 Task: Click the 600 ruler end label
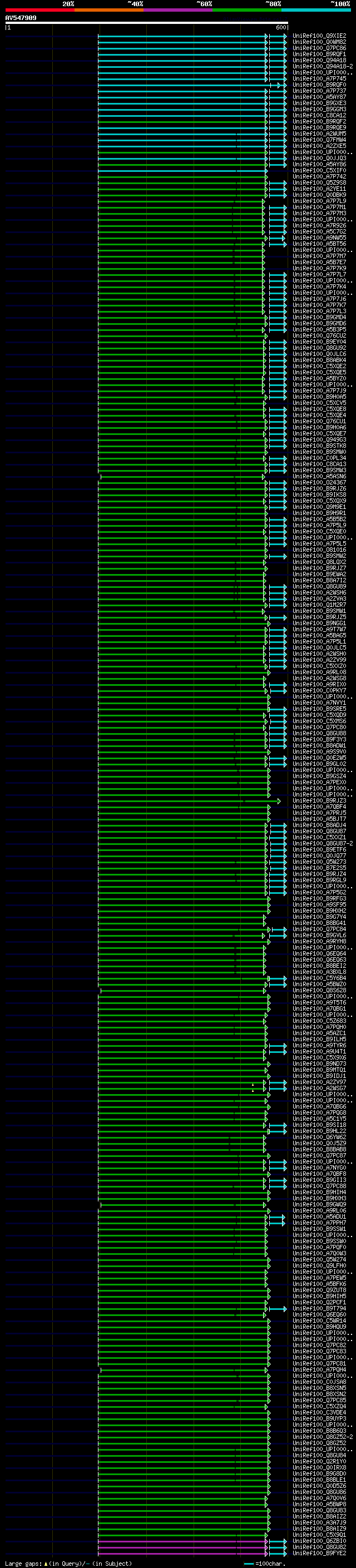point(281,27)
